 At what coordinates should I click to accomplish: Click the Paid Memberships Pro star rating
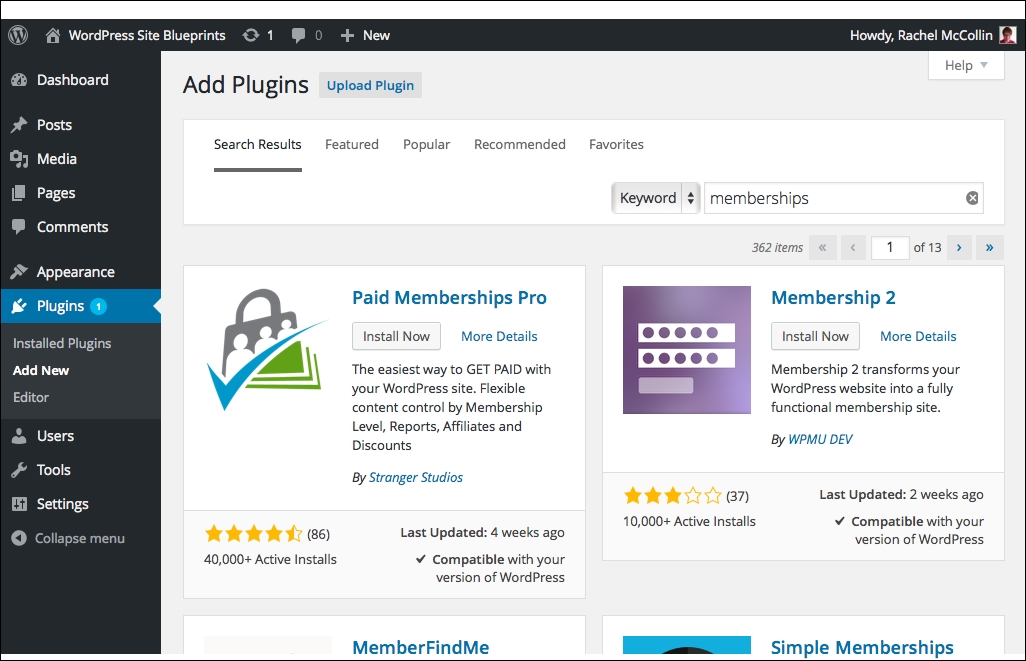click(x=253, y=534)
